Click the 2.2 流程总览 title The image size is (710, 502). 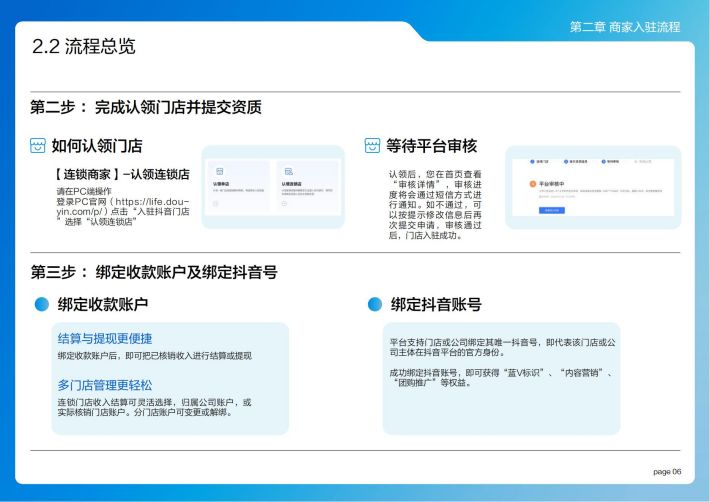tap(84, 46)
